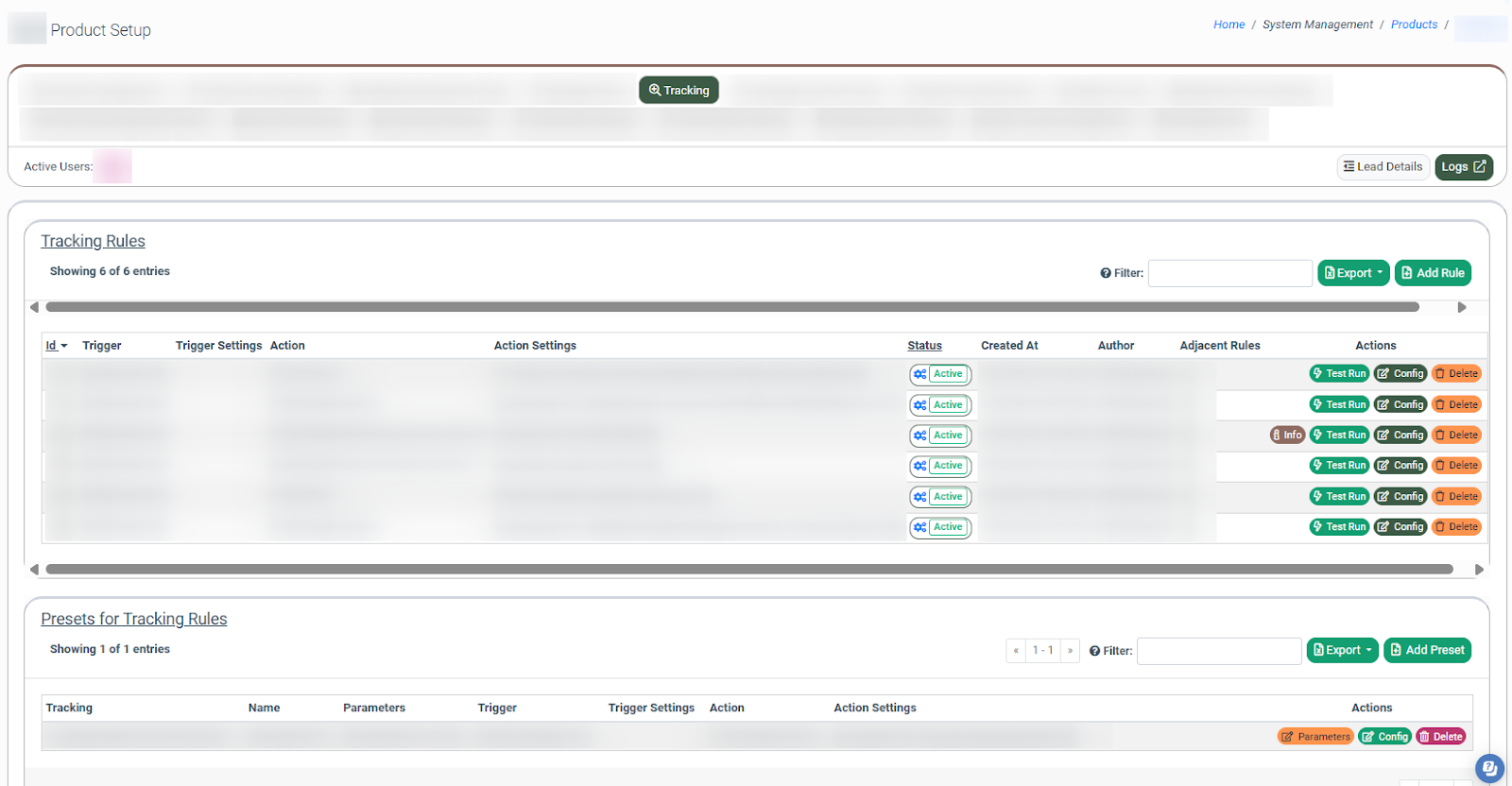The image size is (1512, 786).
Task: Open Parameters for the preset row
Action: click(1315, 737)
